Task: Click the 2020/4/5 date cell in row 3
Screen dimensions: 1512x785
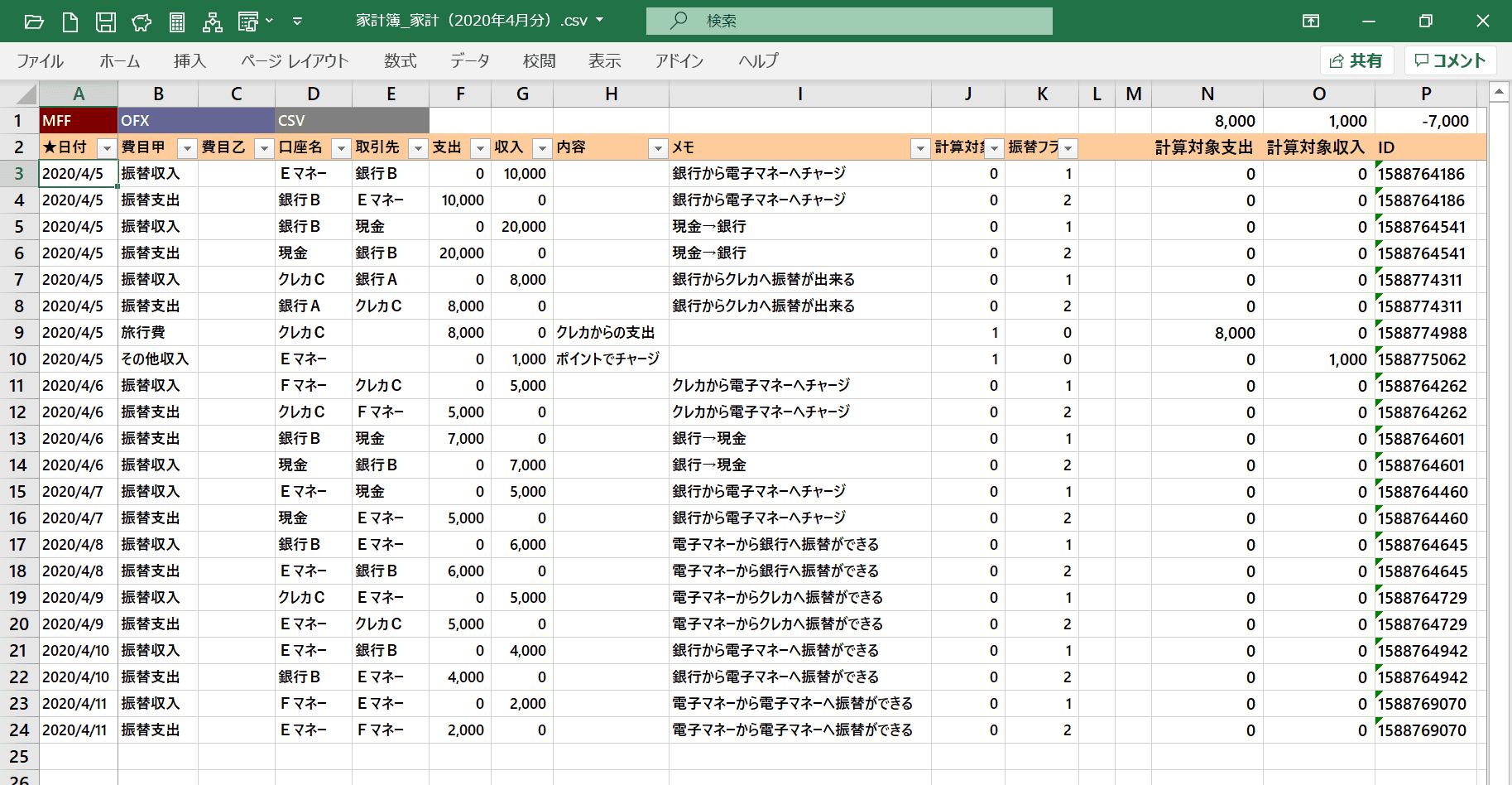Action: [79, 174]
